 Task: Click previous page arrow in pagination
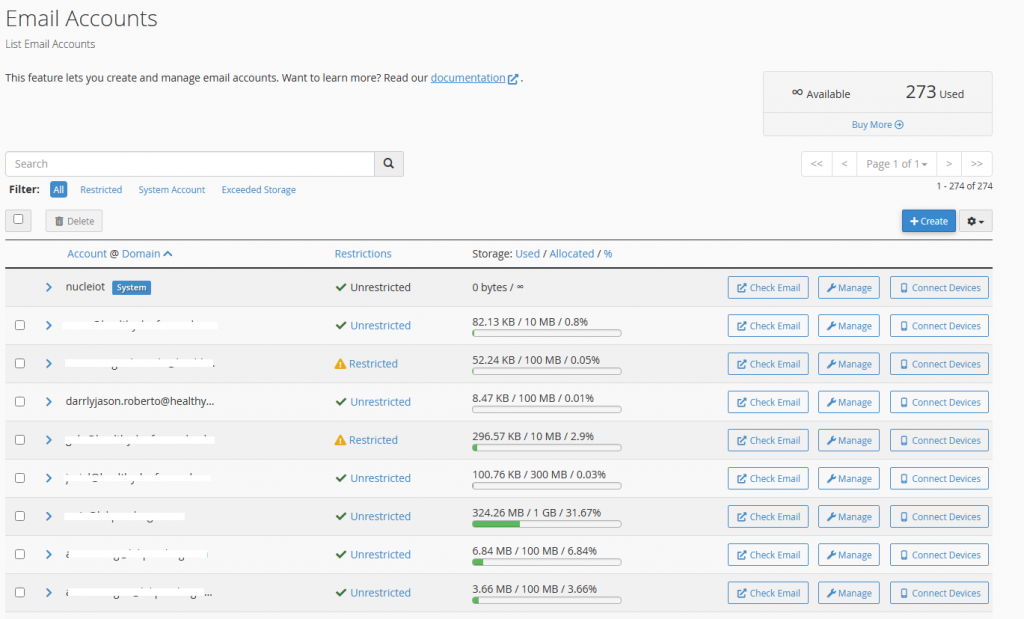click(x=844, y=164)
